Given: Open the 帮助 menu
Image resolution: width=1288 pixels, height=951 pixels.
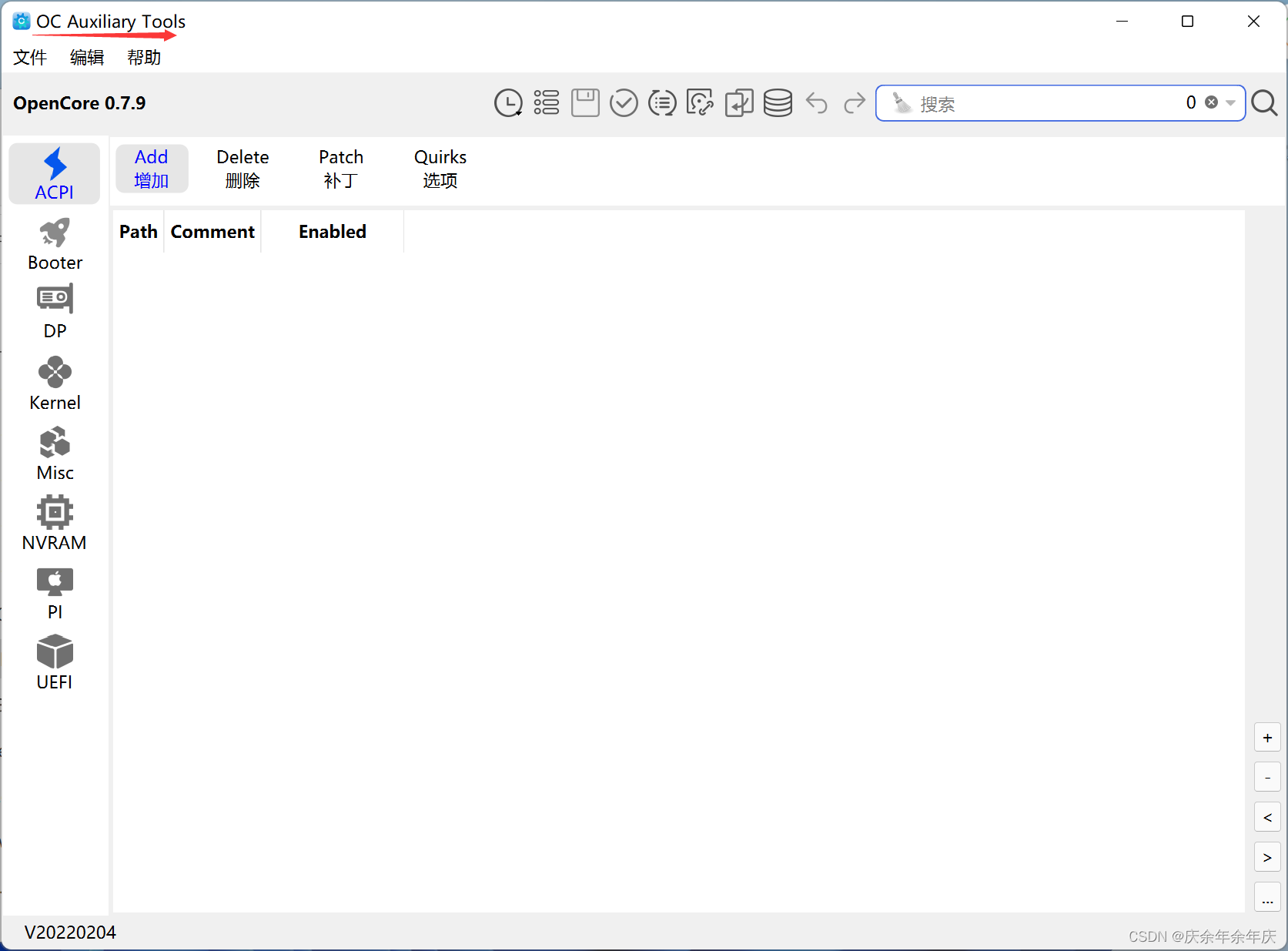Looking at the screenshot, I should pyautogui.click(x=144, y=58).
